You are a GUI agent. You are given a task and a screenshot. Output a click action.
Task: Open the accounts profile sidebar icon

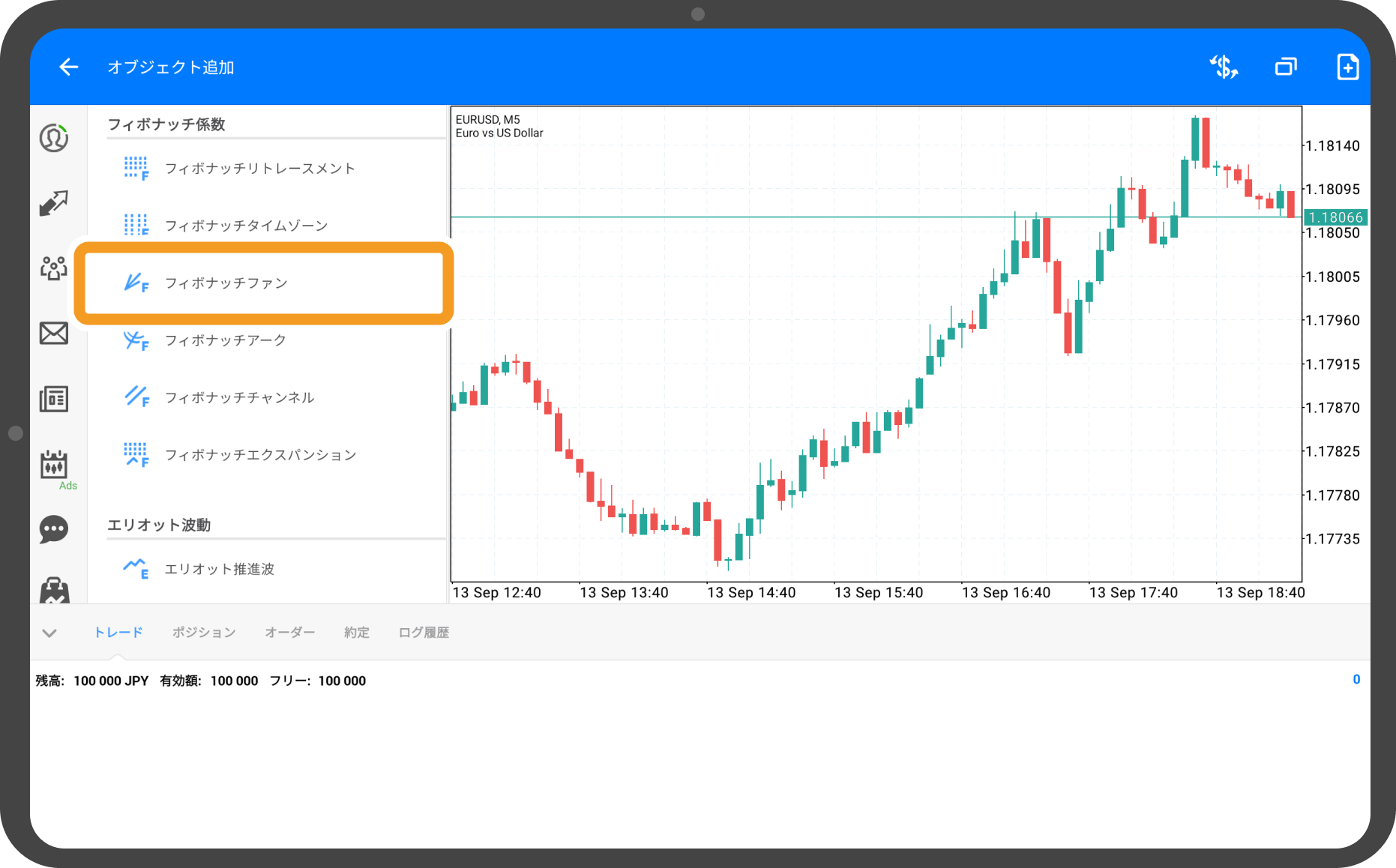[x=54, y=138]
